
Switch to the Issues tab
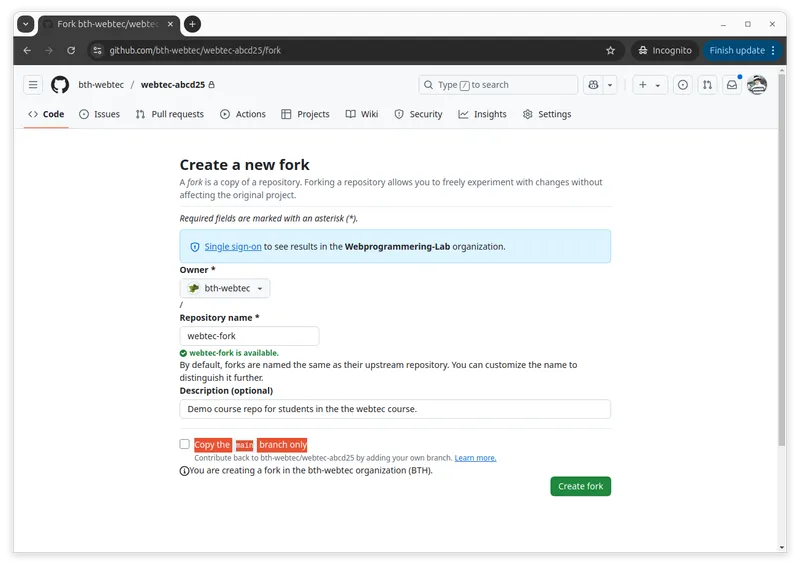pyautogui.click(x=99, y=114)
